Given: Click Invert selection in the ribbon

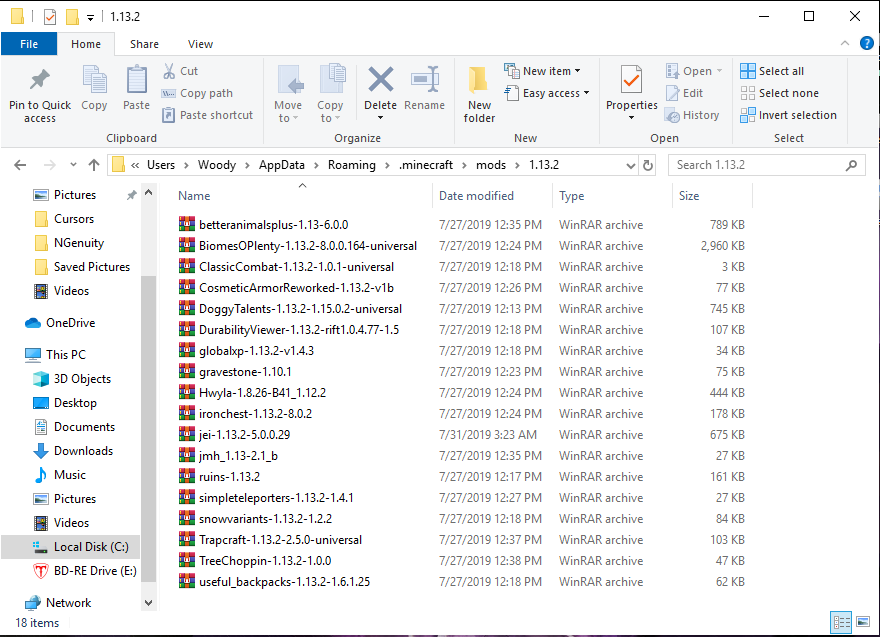Looking at the screenshot, I should point(789,115).
